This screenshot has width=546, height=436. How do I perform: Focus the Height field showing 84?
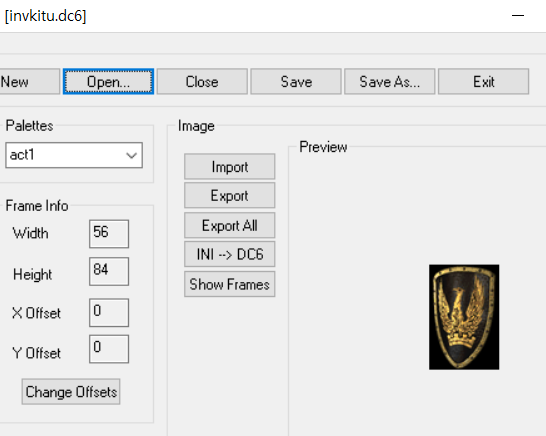coord(109,271)
